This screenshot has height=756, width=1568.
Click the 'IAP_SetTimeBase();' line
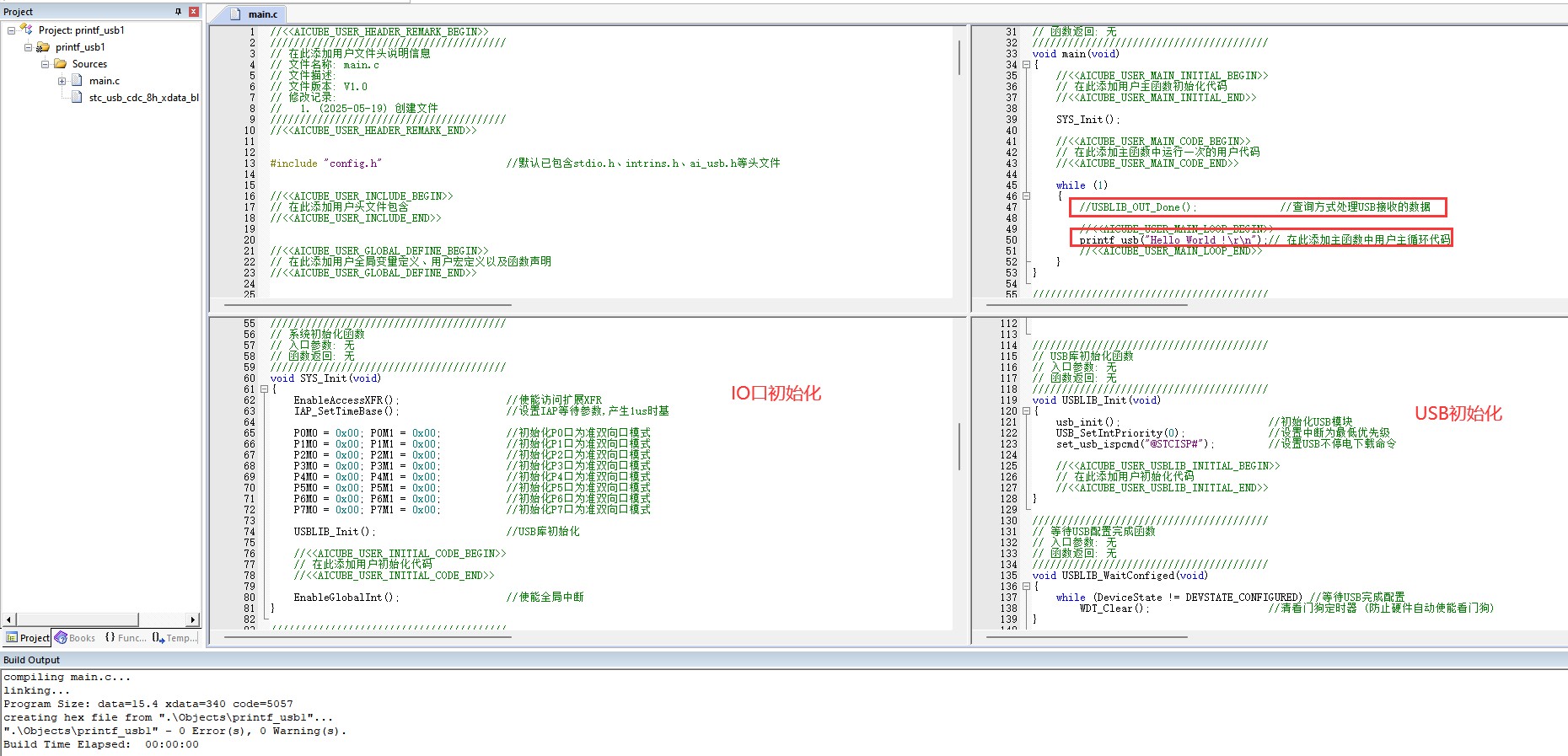pyautogui.click(x=346, y=411)
